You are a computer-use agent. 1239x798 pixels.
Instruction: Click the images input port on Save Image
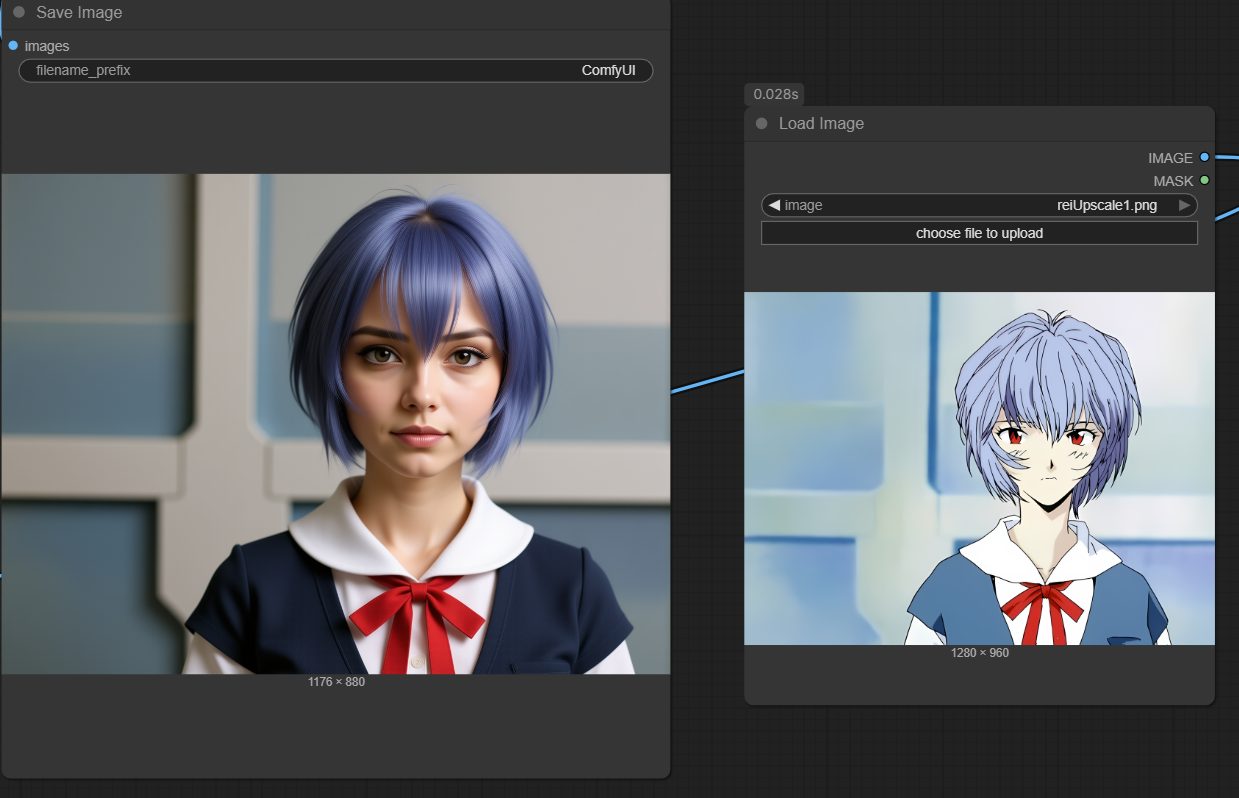point(13,46)
